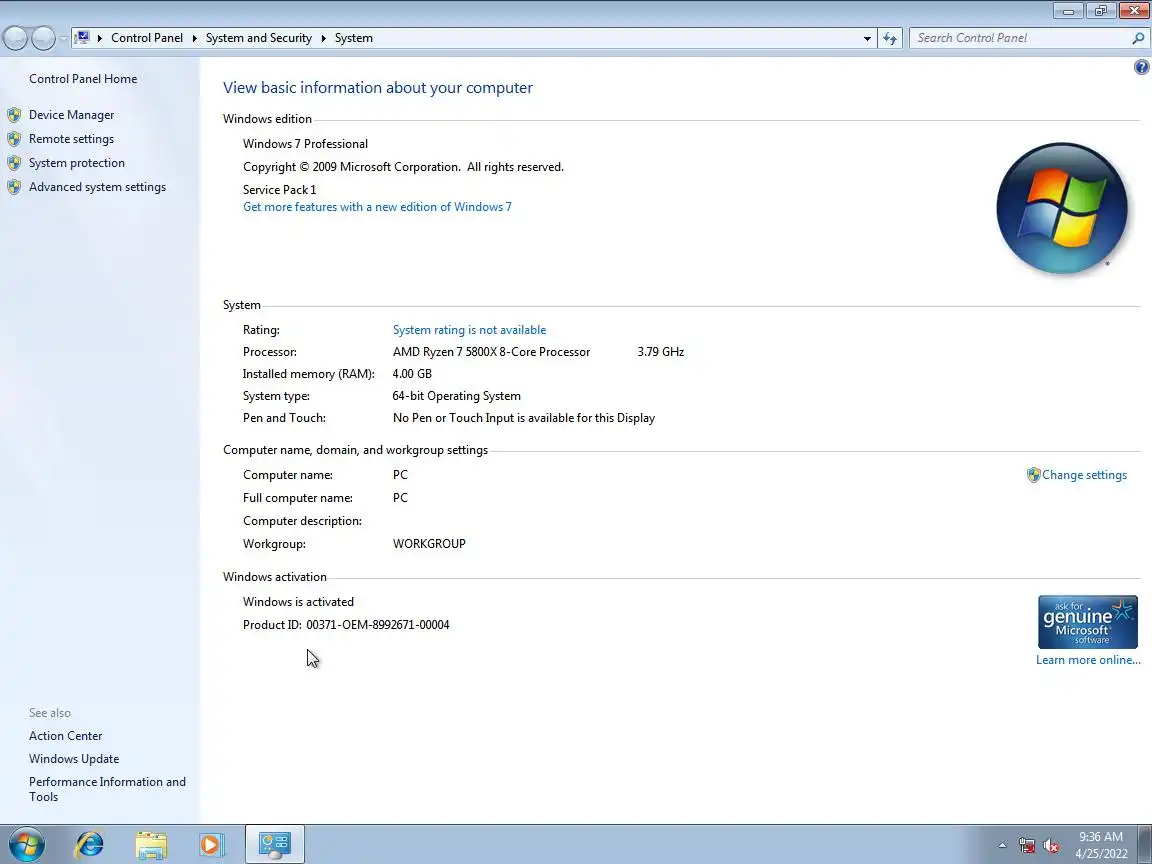Click the System and Security breadcrumb
The height and width of the screenshot is (864, 1152).
coord(259,38)
